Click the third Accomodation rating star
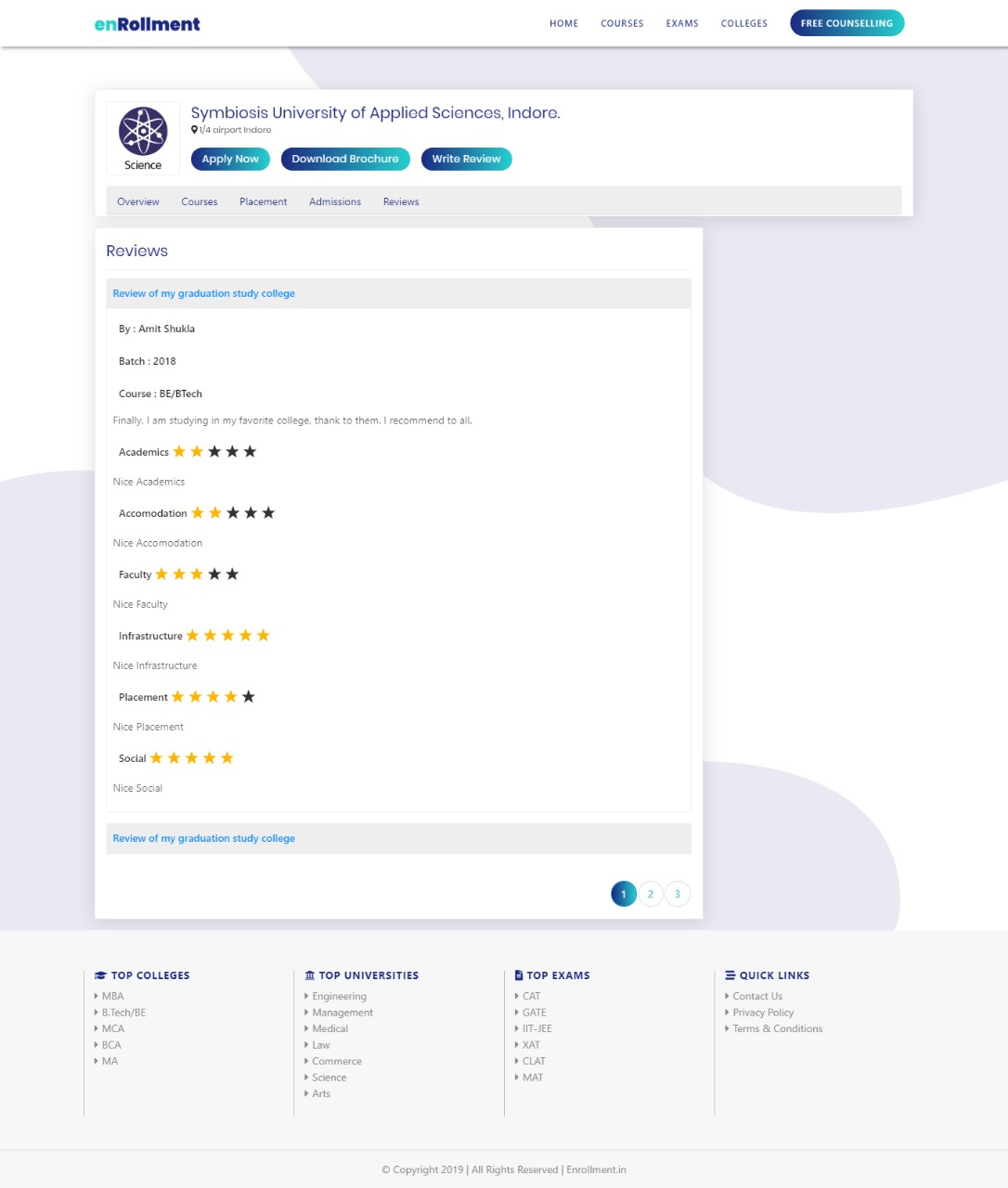Image resolution: width=1008 pixels, height=1188 pixels. point(233,512)
